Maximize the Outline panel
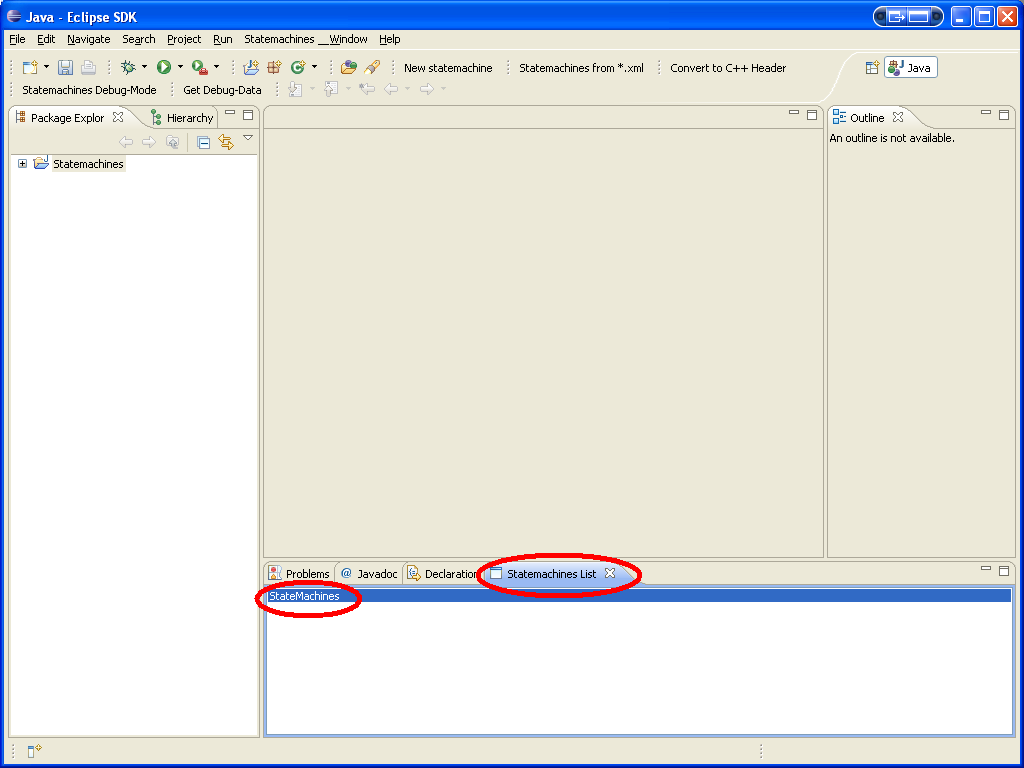Screen dimensions: 1024x768 1004,115
